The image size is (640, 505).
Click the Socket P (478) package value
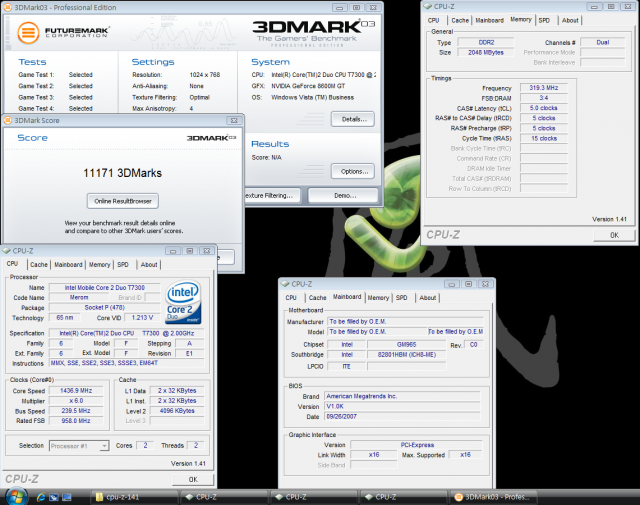(x=105, y=307)
